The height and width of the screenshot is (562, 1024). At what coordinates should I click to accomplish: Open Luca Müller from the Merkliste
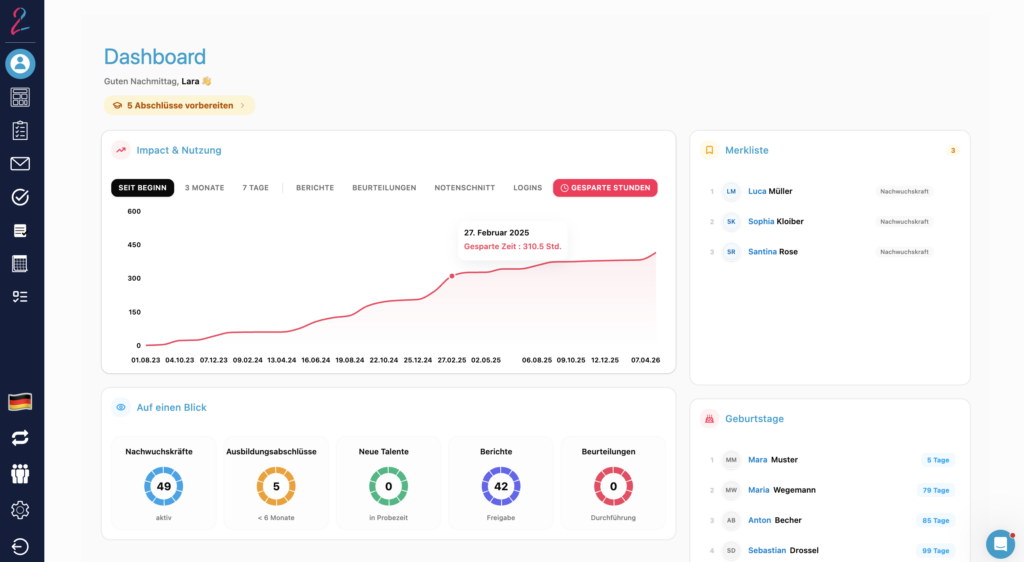pos(769,191)
